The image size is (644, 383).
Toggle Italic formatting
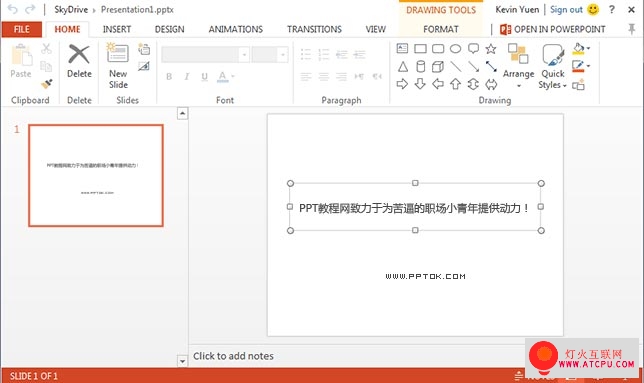click(186, 76)
